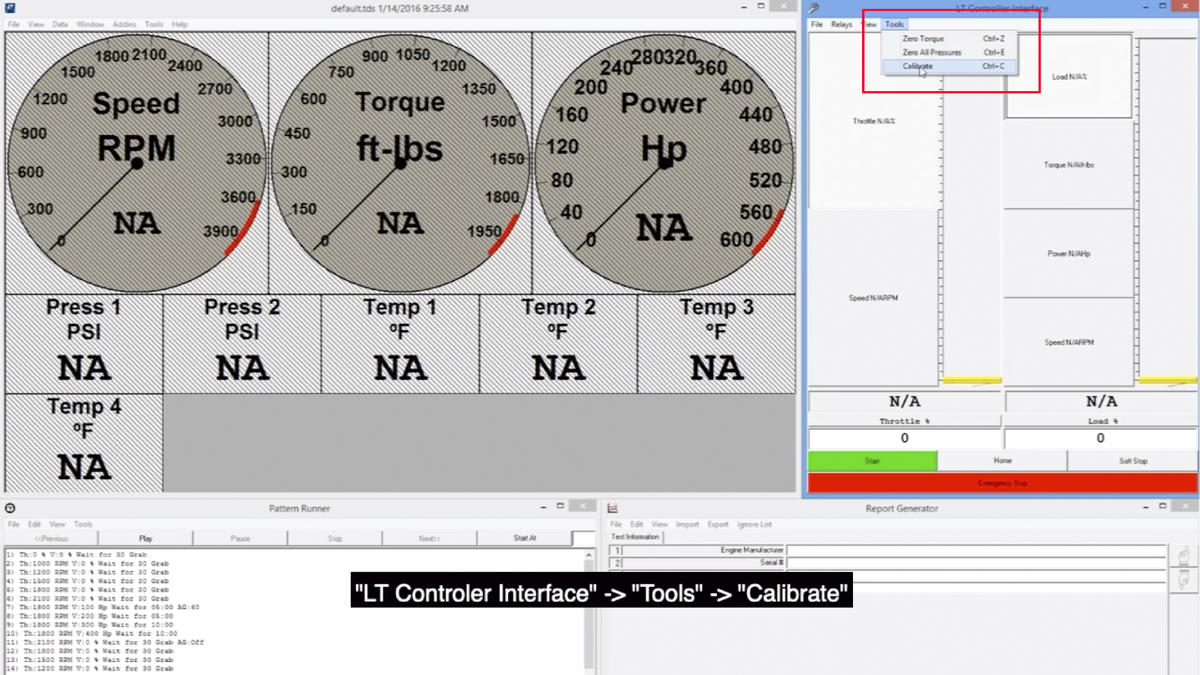This screenshot has width=1200, height=675.
Task: Click the Pattern Runner list scrollbar
Action: click(x=589, y=611)
